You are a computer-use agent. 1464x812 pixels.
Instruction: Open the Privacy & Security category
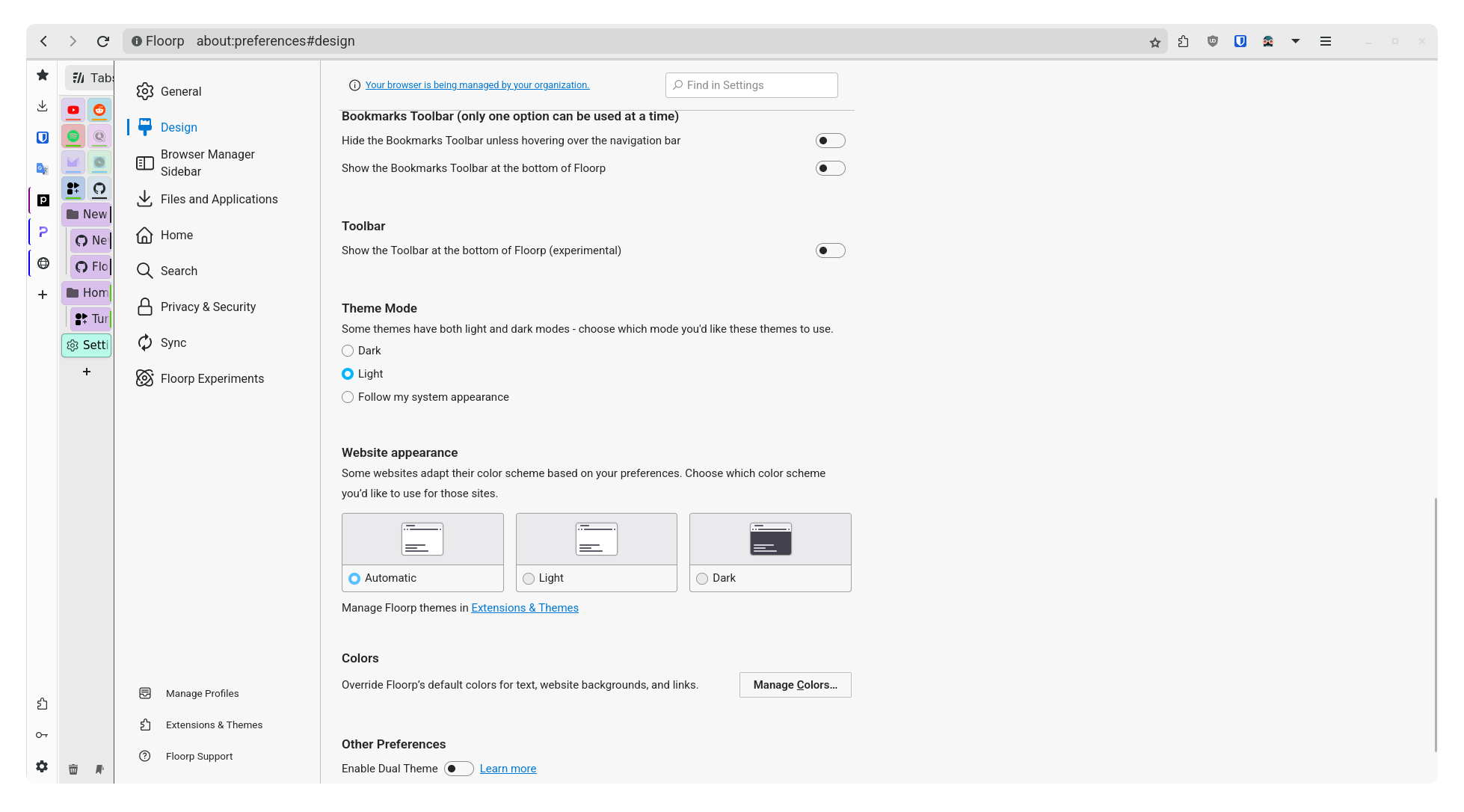coord(208,307)
